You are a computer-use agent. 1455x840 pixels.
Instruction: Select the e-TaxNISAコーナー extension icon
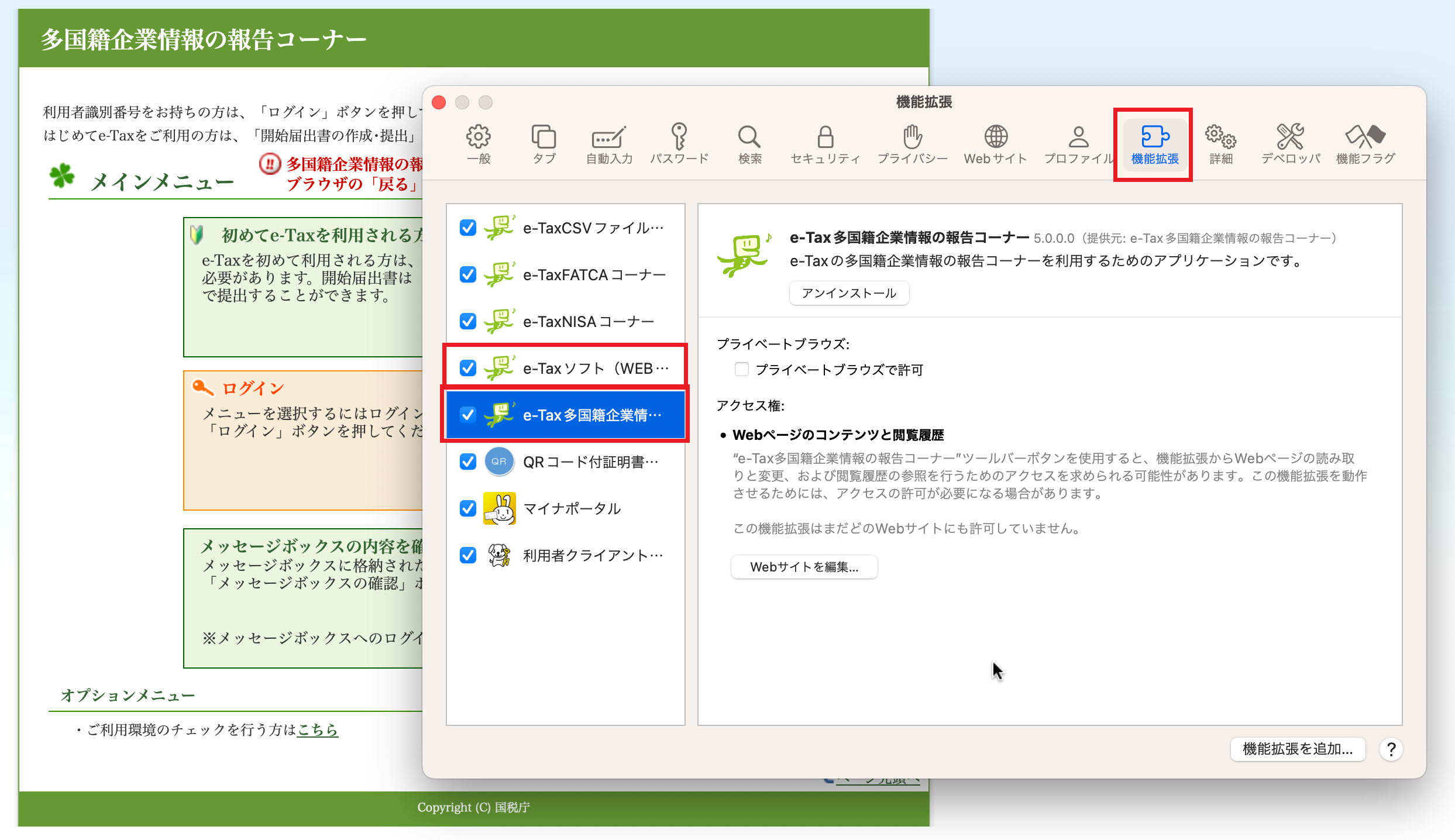pos(500,321)
